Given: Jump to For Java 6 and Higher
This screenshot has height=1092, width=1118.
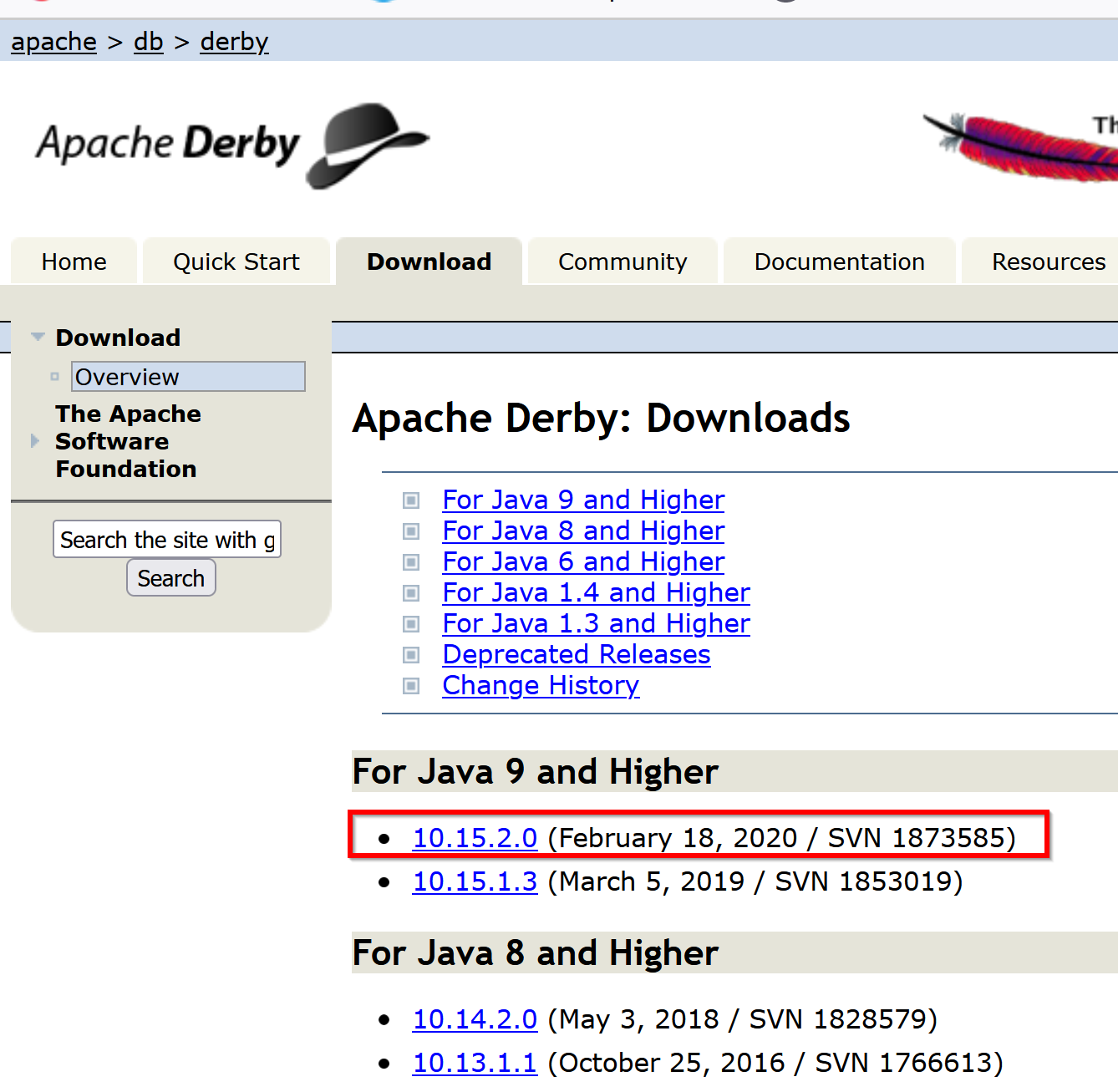Looking at the screenshot, I should 583,561.
